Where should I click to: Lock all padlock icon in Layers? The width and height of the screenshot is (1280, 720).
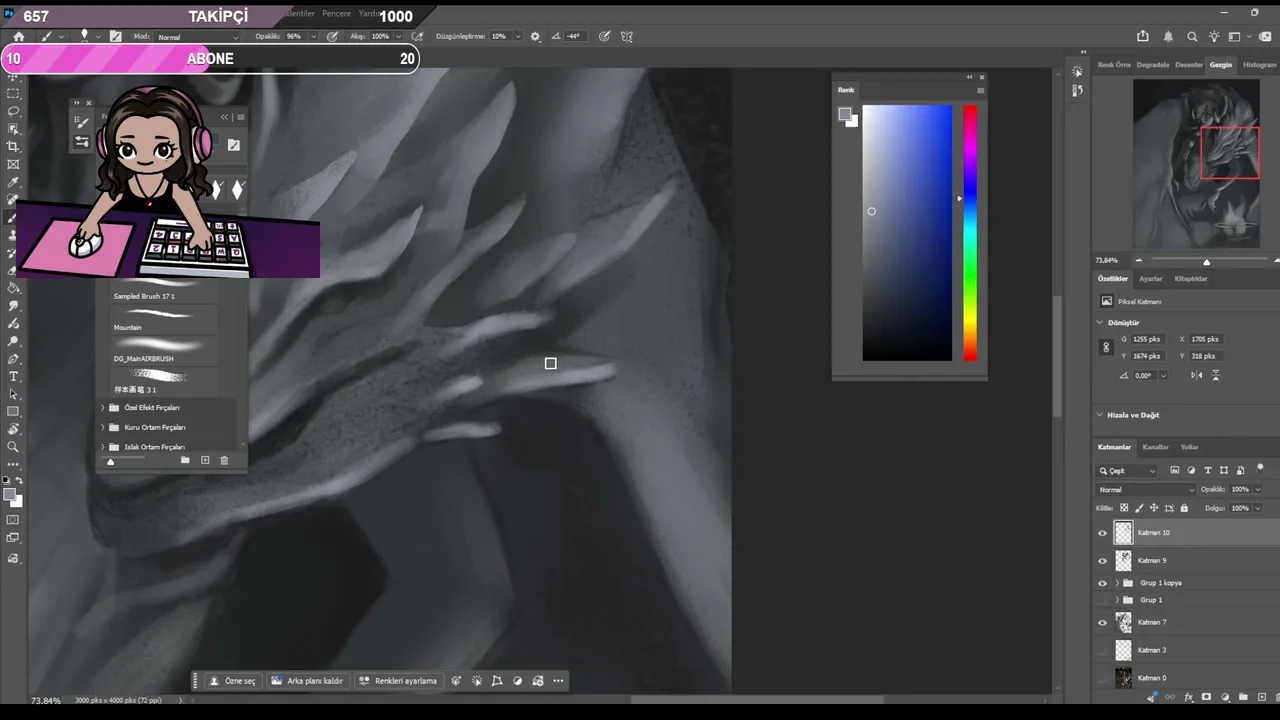(1184, 508)
